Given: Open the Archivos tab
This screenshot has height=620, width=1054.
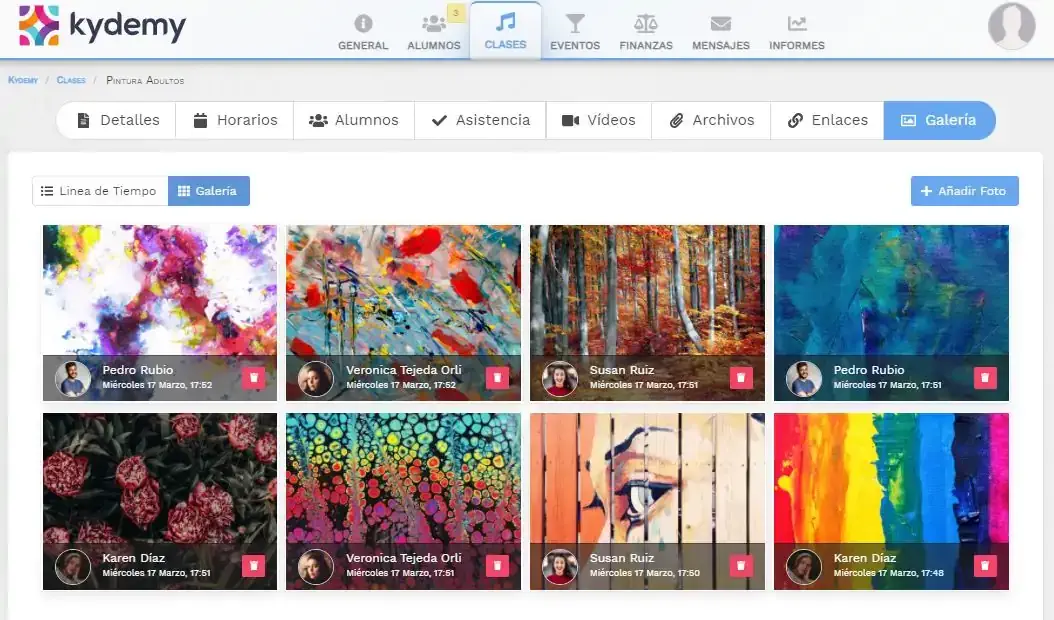Looking at the screenshot, I should 712,120.
